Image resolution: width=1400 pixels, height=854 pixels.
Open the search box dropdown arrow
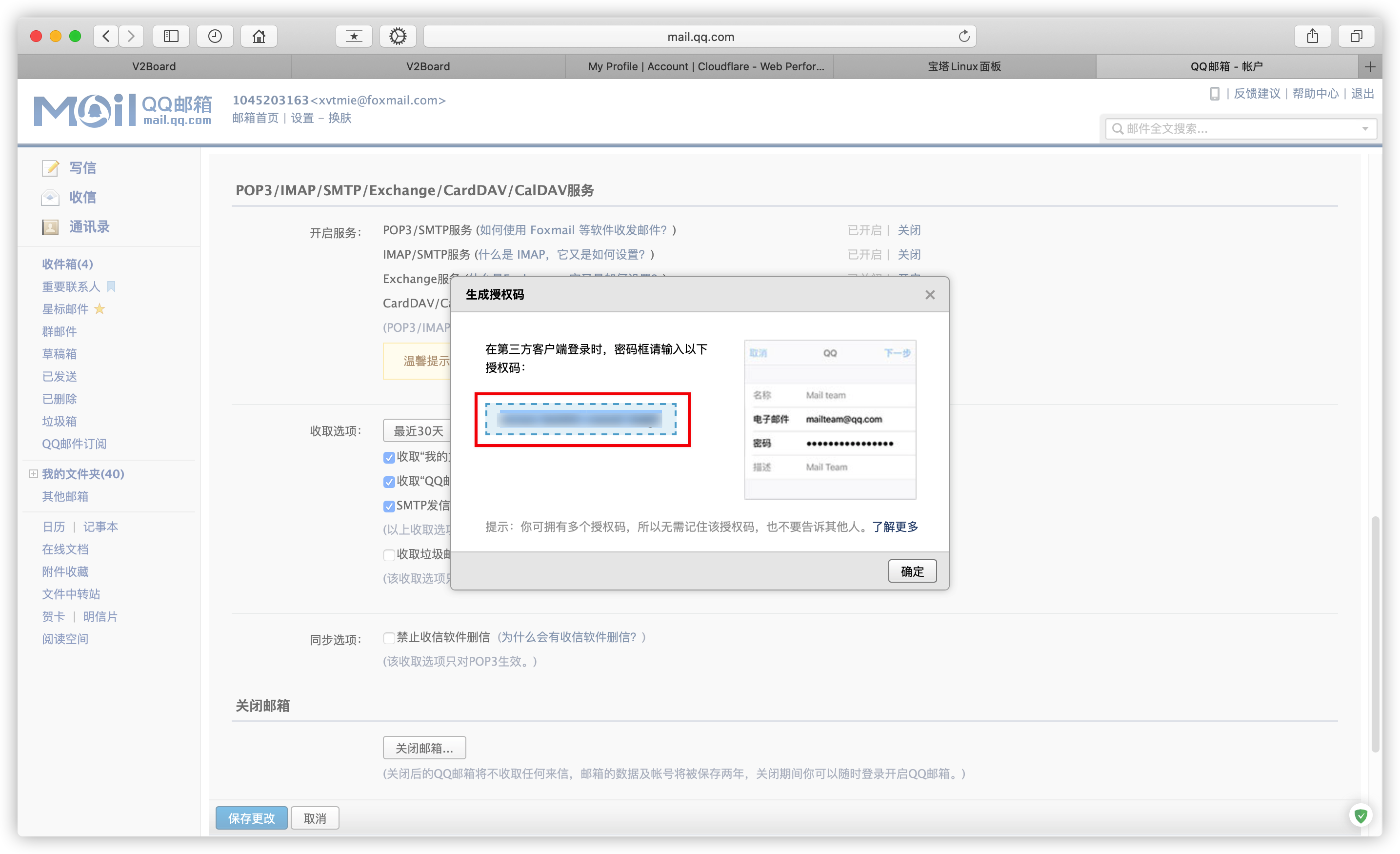(1365, 129)
